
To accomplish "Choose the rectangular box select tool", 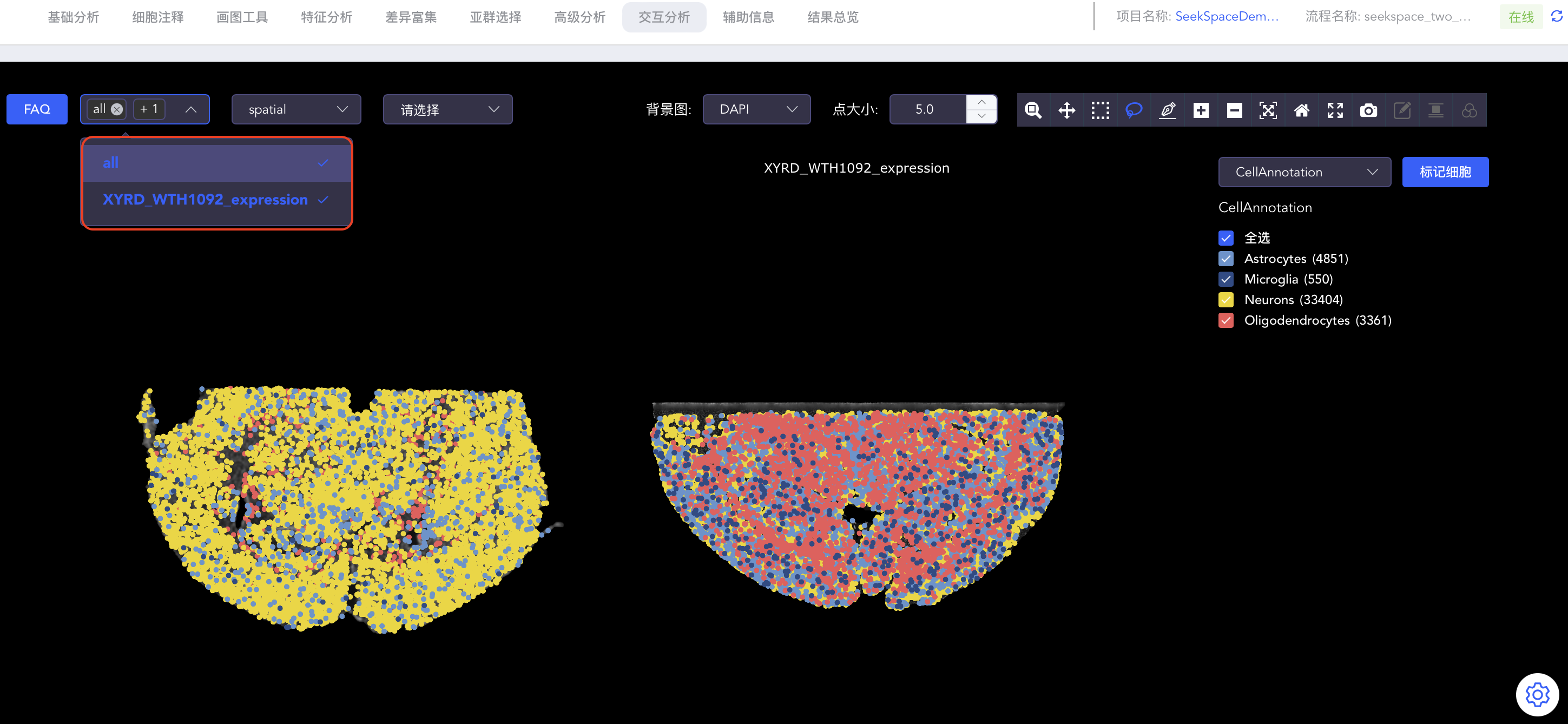I will coord(1100,110).
